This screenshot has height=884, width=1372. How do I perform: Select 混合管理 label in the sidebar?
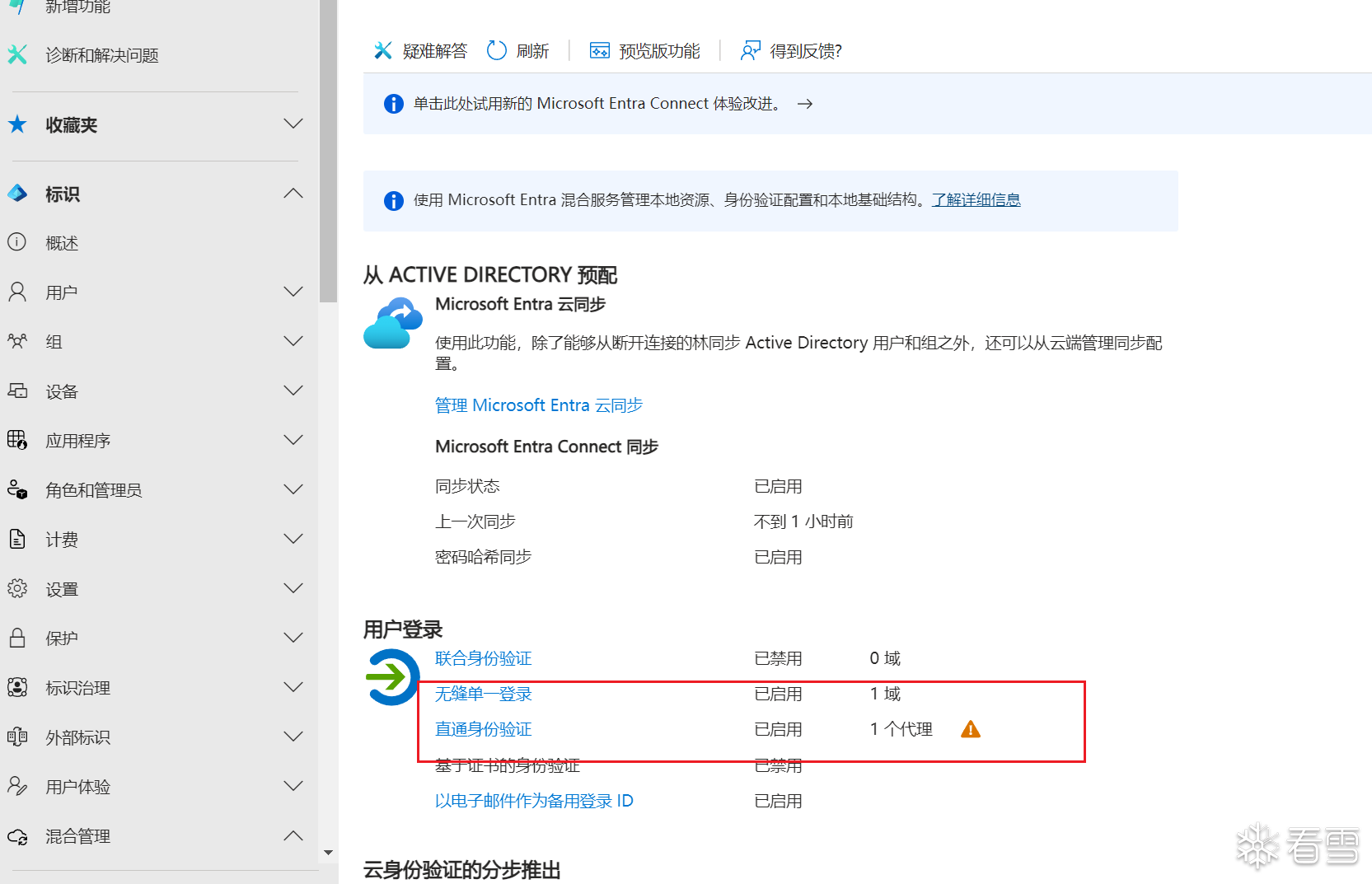[x=78, y=836]
